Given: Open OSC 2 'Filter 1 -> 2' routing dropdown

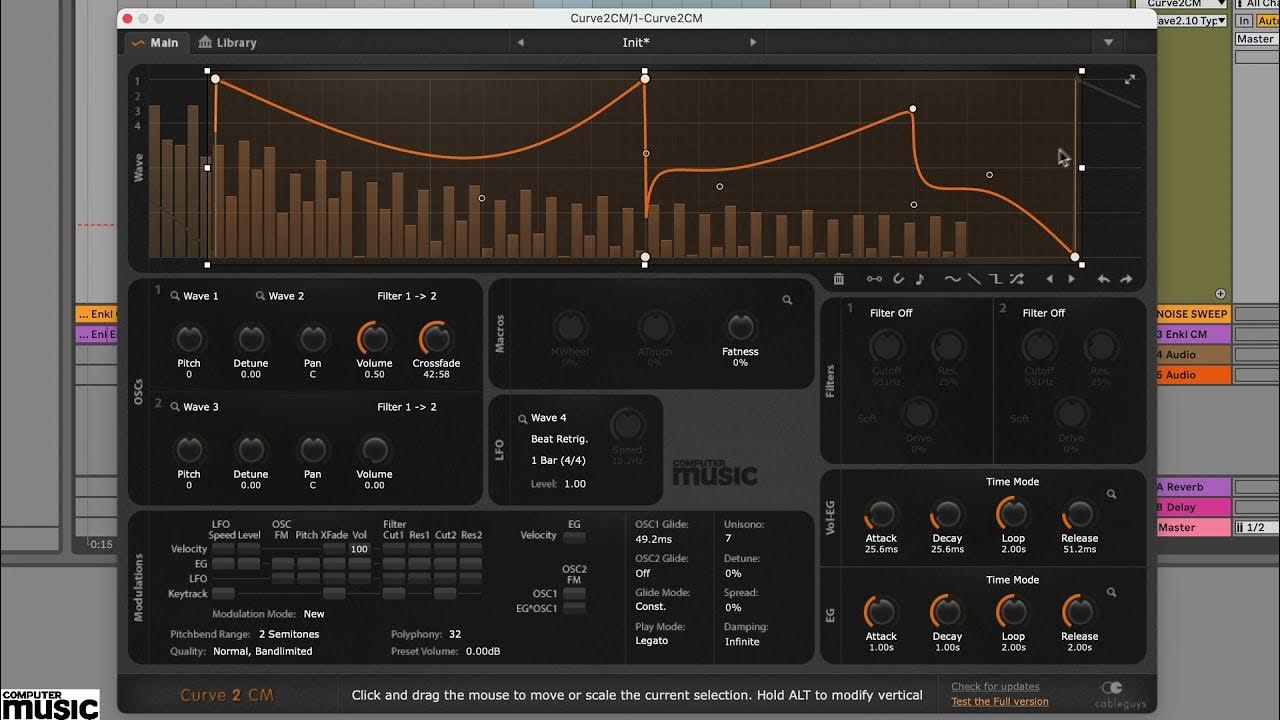Looking at the screenshot, I should point(407,407).
